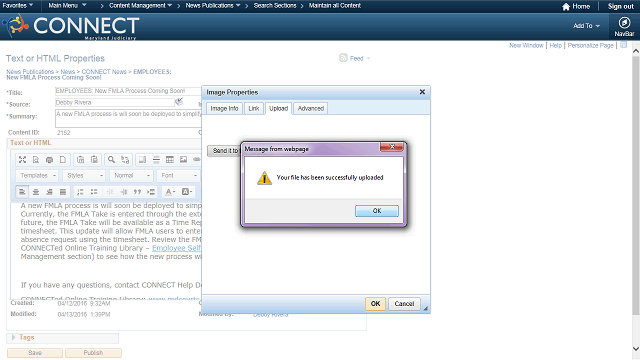
Task: Click the Decrease Indent icon
Action: [110, 192]
